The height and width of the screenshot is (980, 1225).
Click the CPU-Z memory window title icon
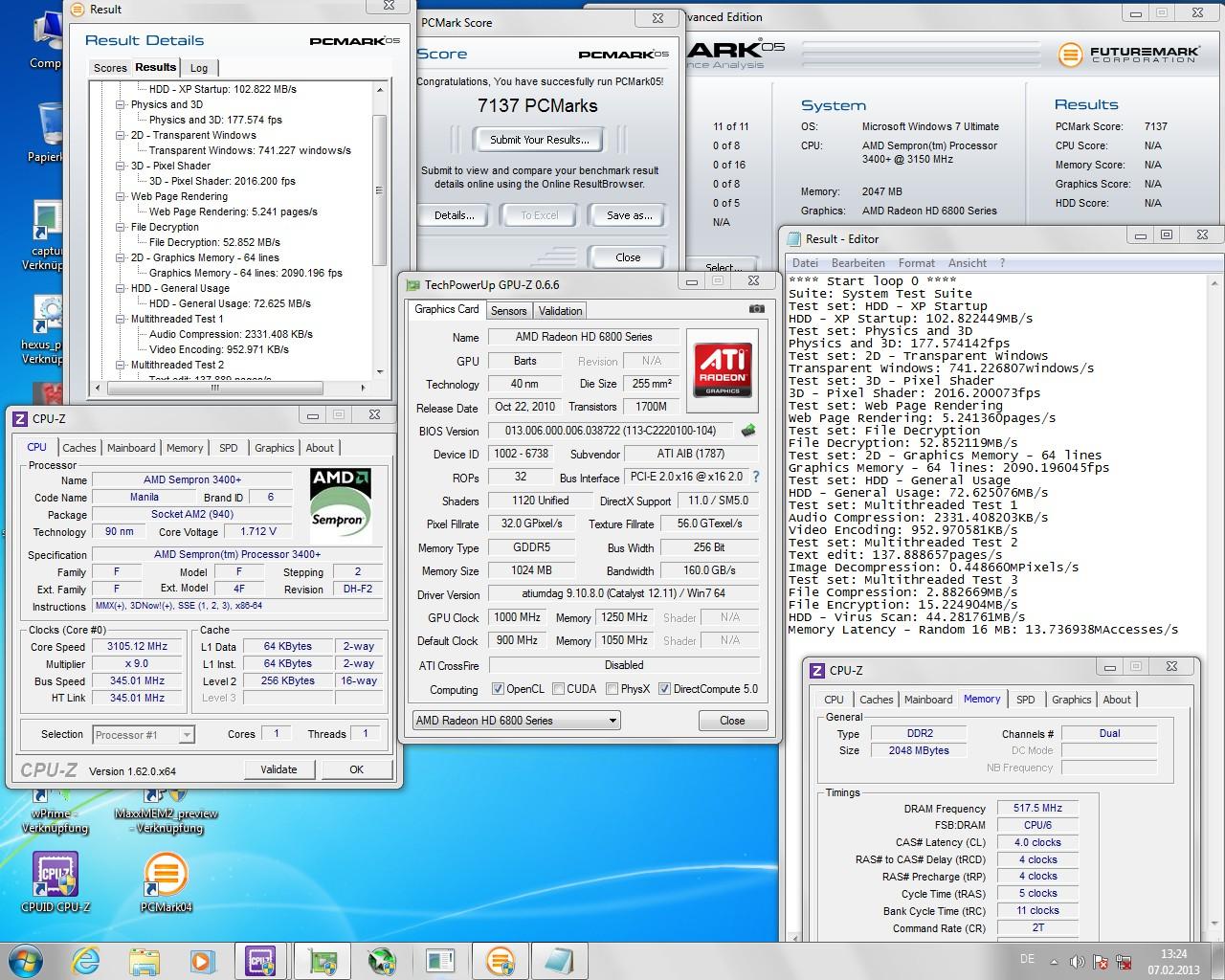(x=817, y=671)
